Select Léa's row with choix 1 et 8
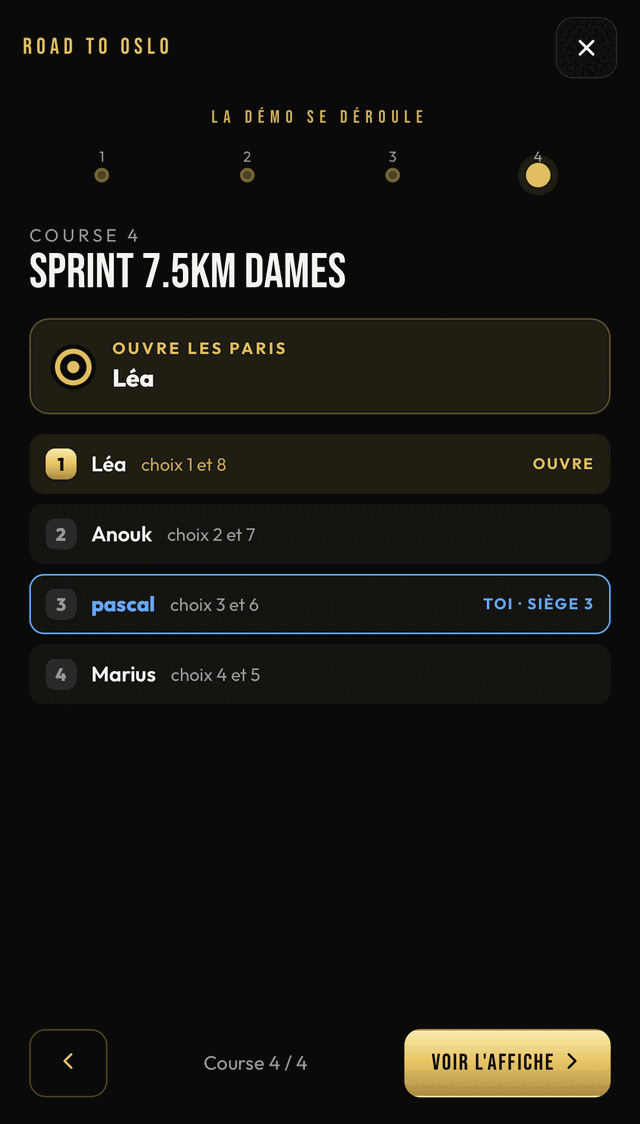Image resolution: width=640 pixels, height=1124 pixels. click(320, 465)
